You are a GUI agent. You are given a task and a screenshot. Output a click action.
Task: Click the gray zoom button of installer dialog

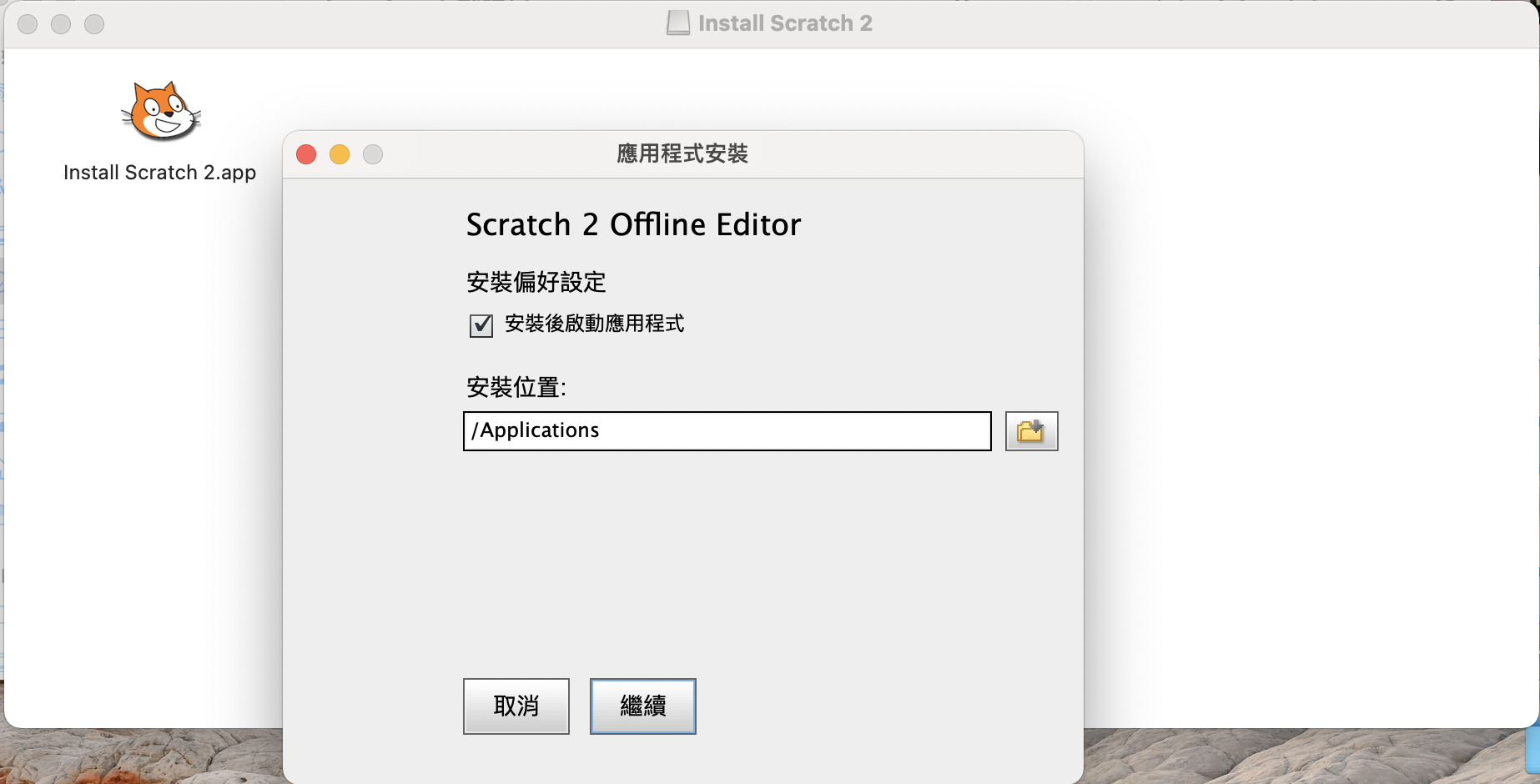pos(373,154)
